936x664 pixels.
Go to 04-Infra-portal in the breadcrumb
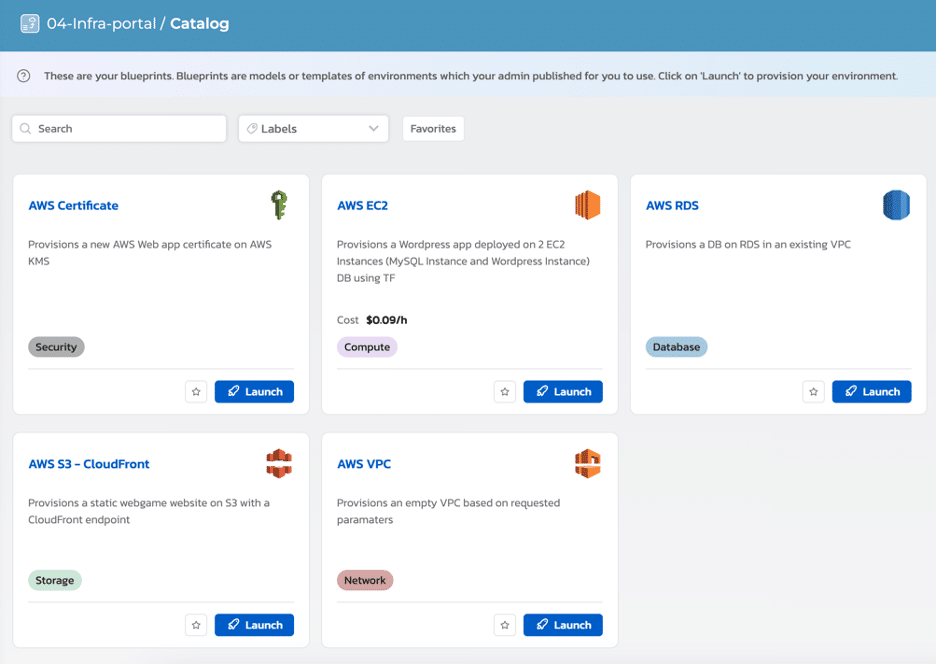point(101,23)
